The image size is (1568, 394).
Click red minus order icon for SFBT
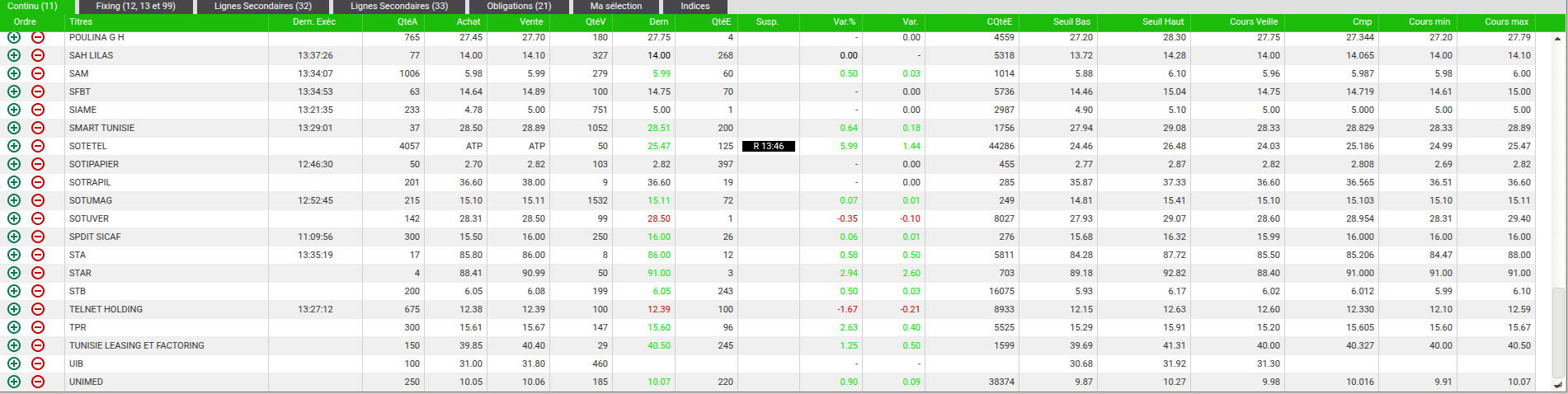point(38,91)
